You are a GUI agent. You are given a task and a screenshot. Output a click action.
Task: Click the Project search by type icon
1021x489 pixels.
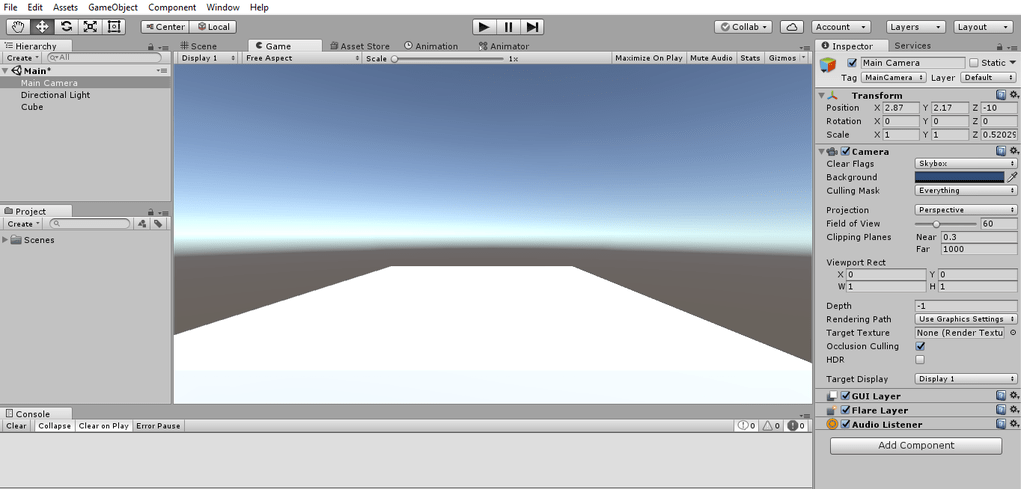[x=143, y=223]
